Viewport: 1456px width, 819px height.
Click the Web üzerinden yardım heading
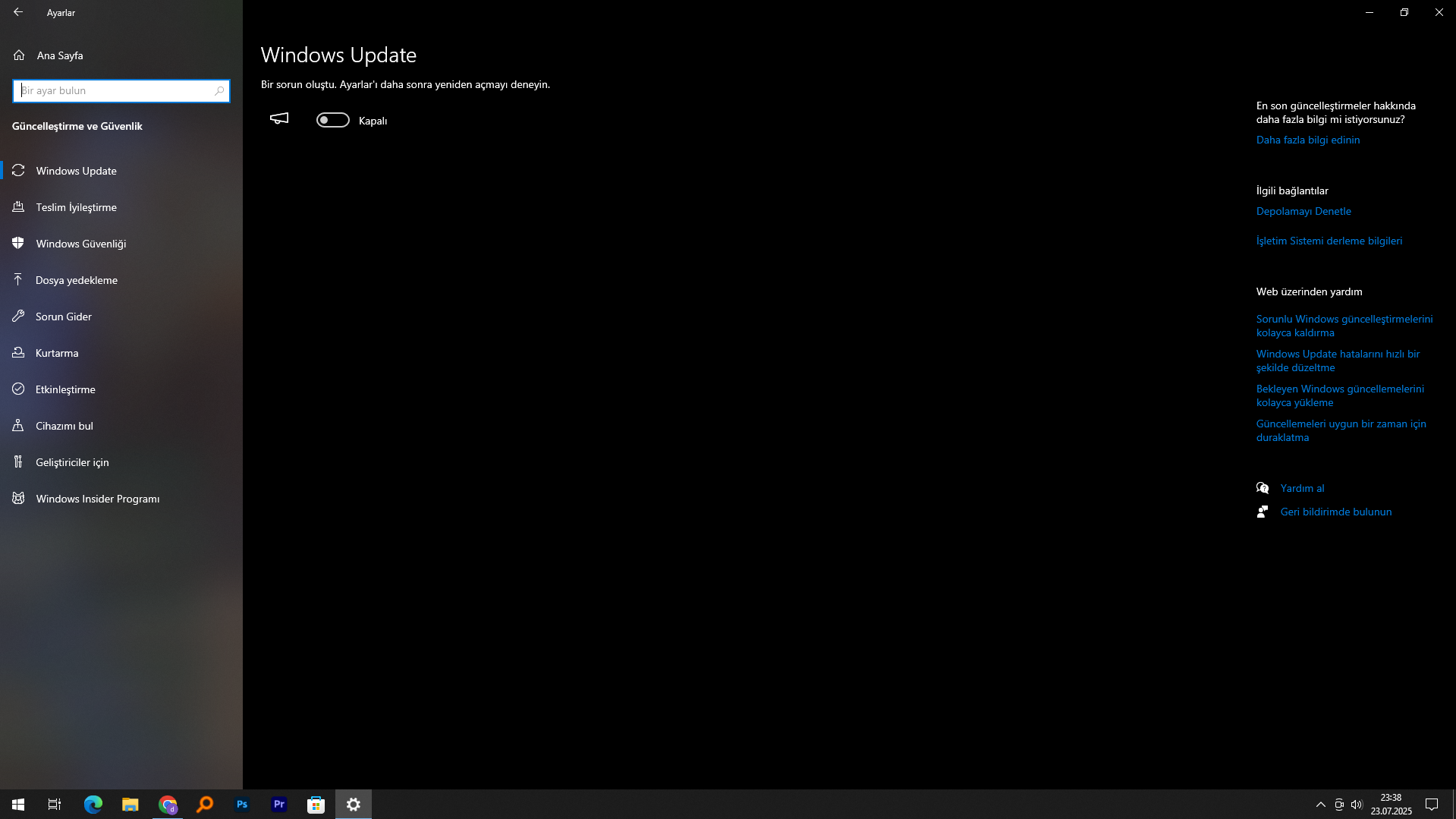[x=1309, y=291]
